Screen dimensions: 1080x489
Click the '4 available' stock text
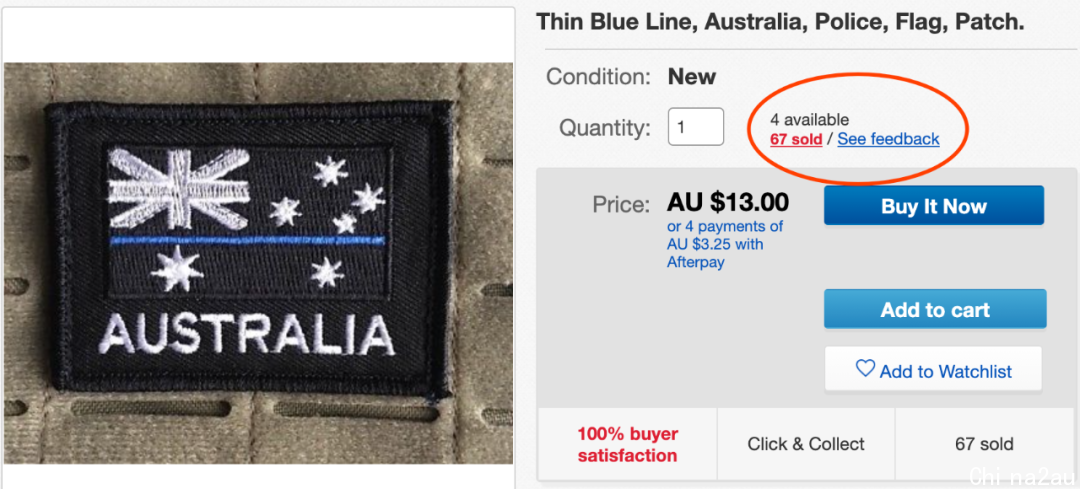(809, 120)
